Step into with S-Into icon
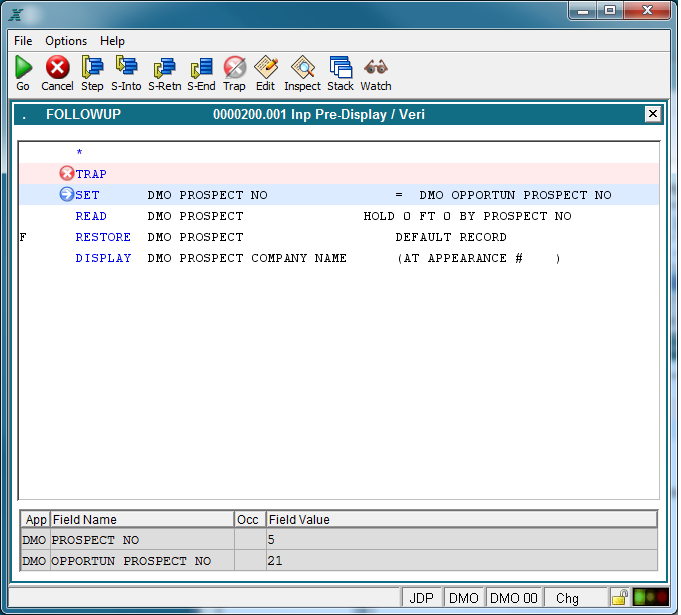 126,66
